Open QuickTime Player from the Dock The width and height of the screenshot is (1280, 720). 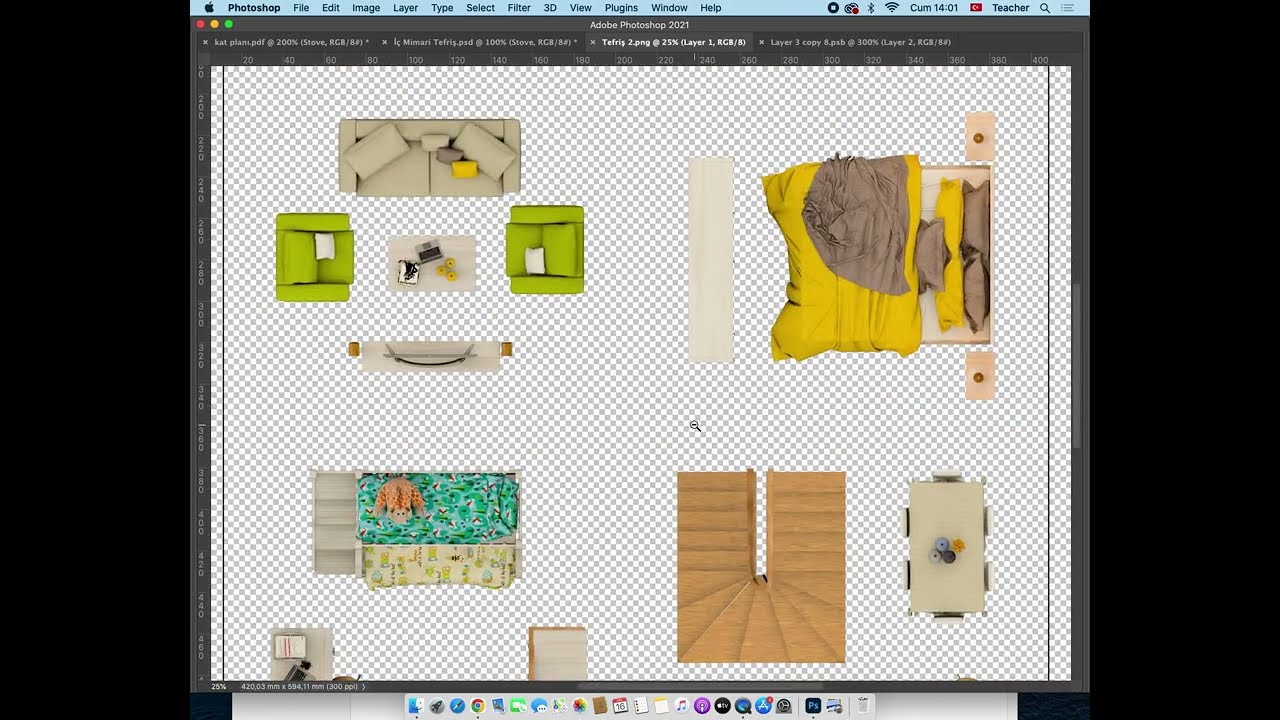[x=743, y=706]
